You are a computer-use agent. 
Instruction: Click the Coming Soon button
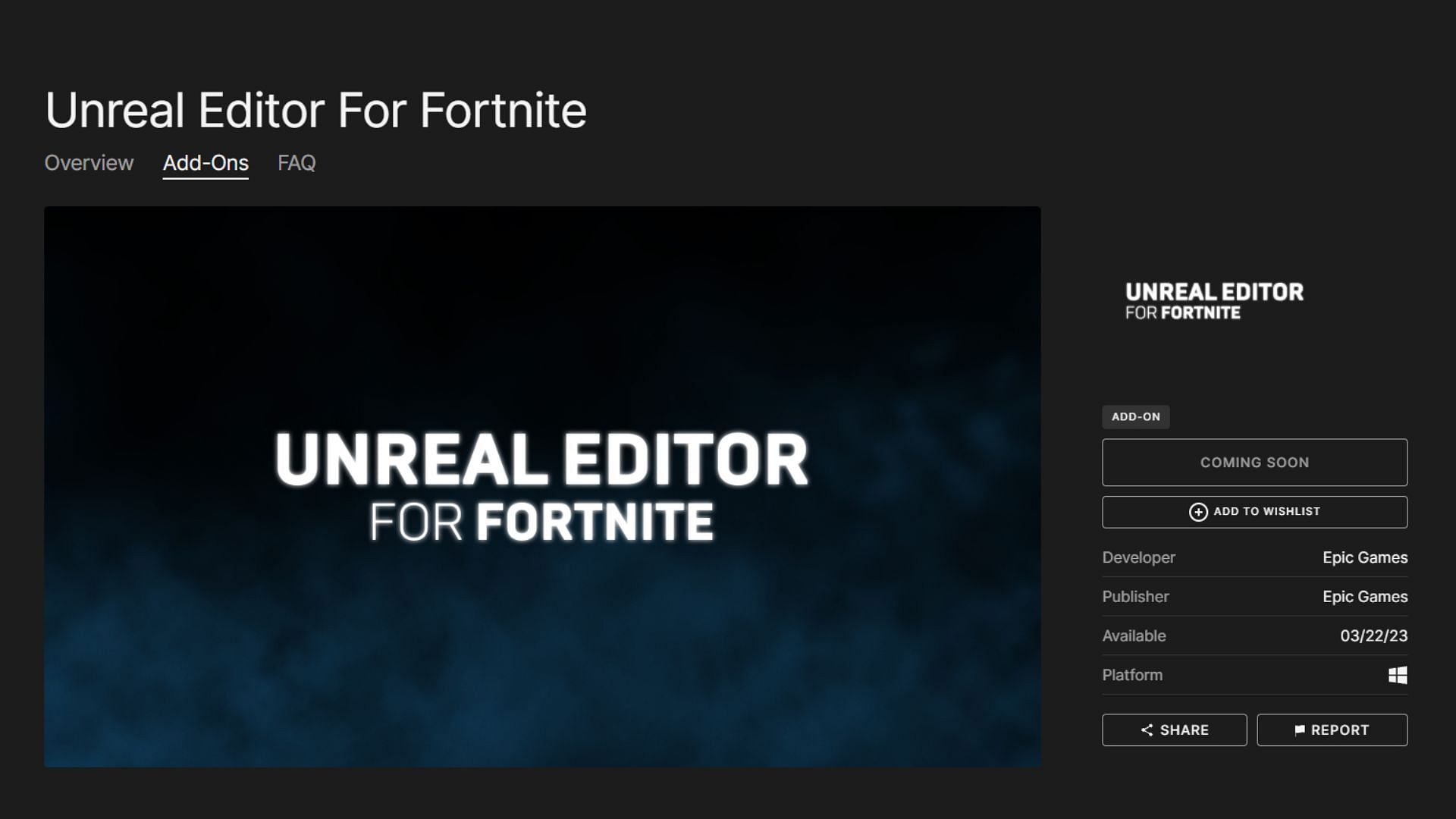(1254, 463)
